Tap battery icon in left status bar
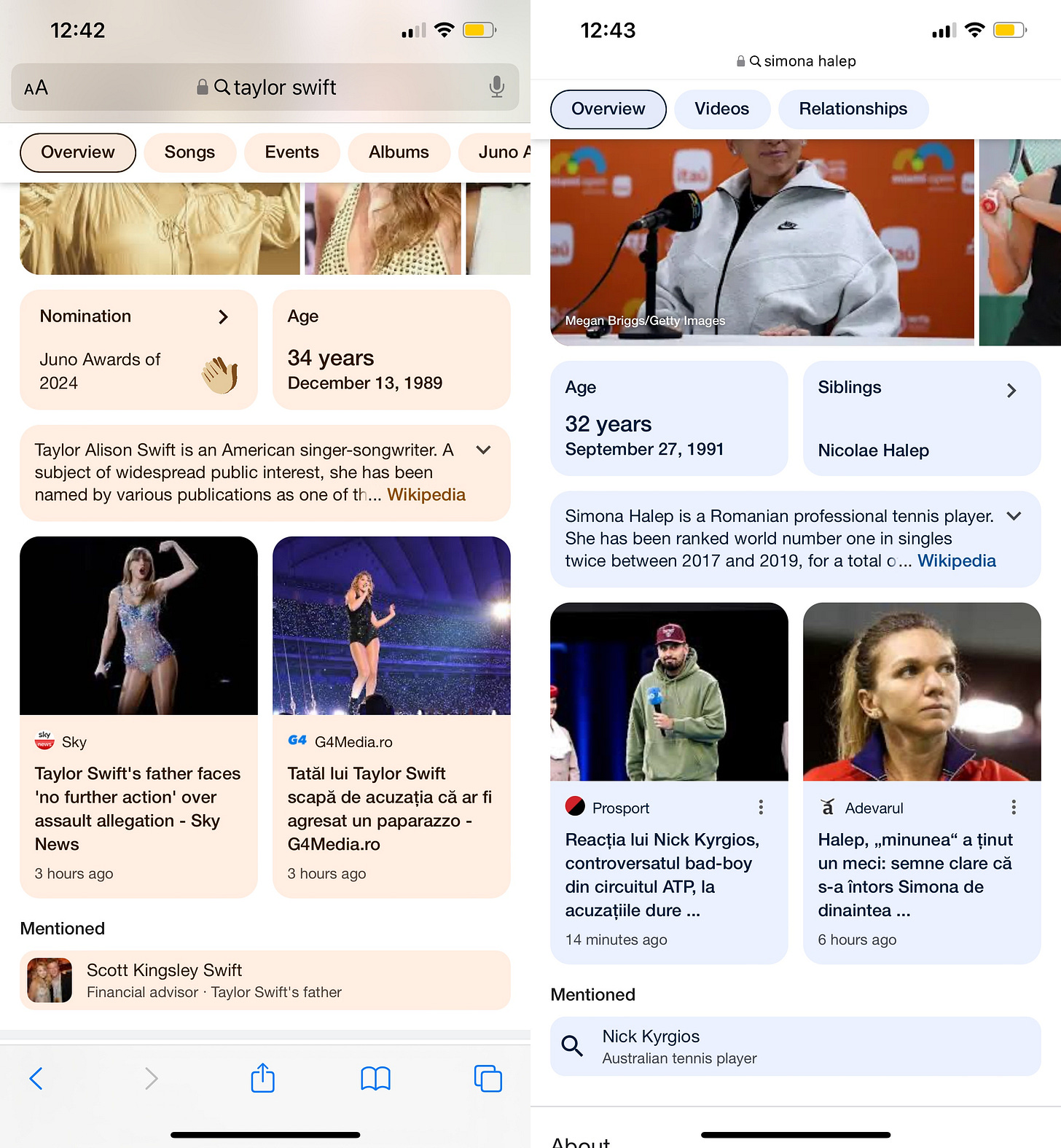This screenshot has height=1148, width=1061. [x=479, y=30]
